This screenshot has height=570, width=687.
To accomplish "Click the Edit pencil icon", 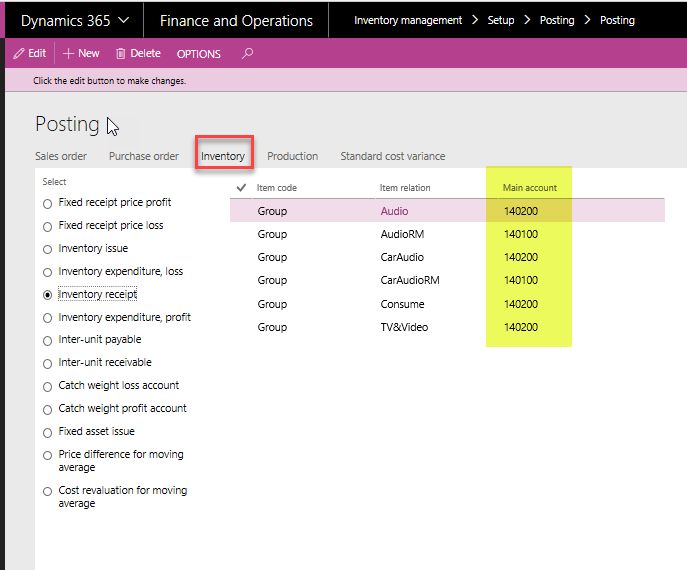I will coord(19,54).
